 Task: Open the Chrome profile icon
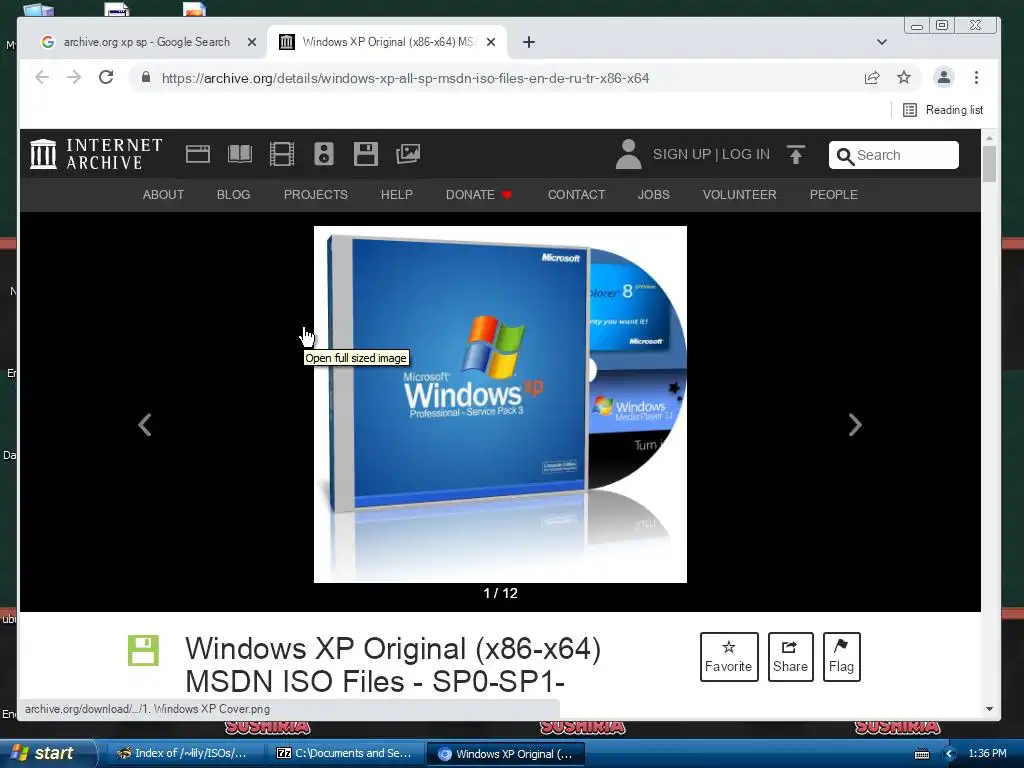944,78
